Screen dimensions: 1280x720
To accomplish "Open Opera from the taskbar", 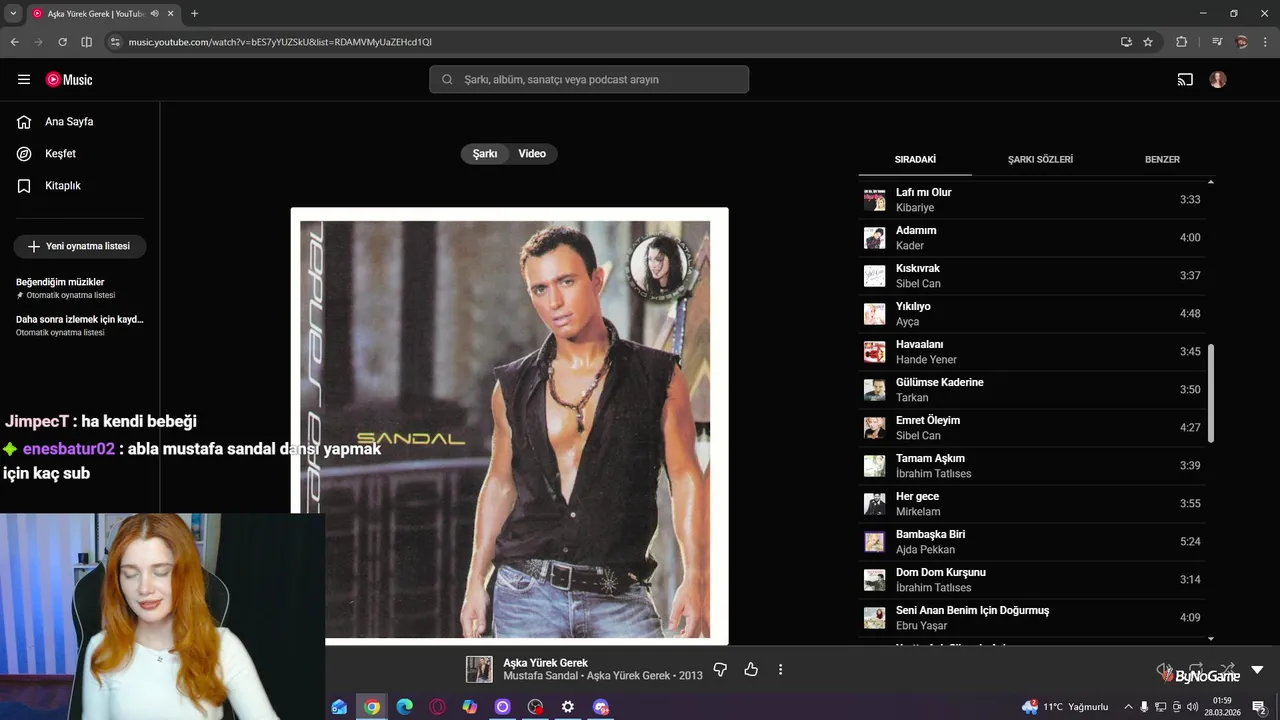I will [x=437, y=707].
